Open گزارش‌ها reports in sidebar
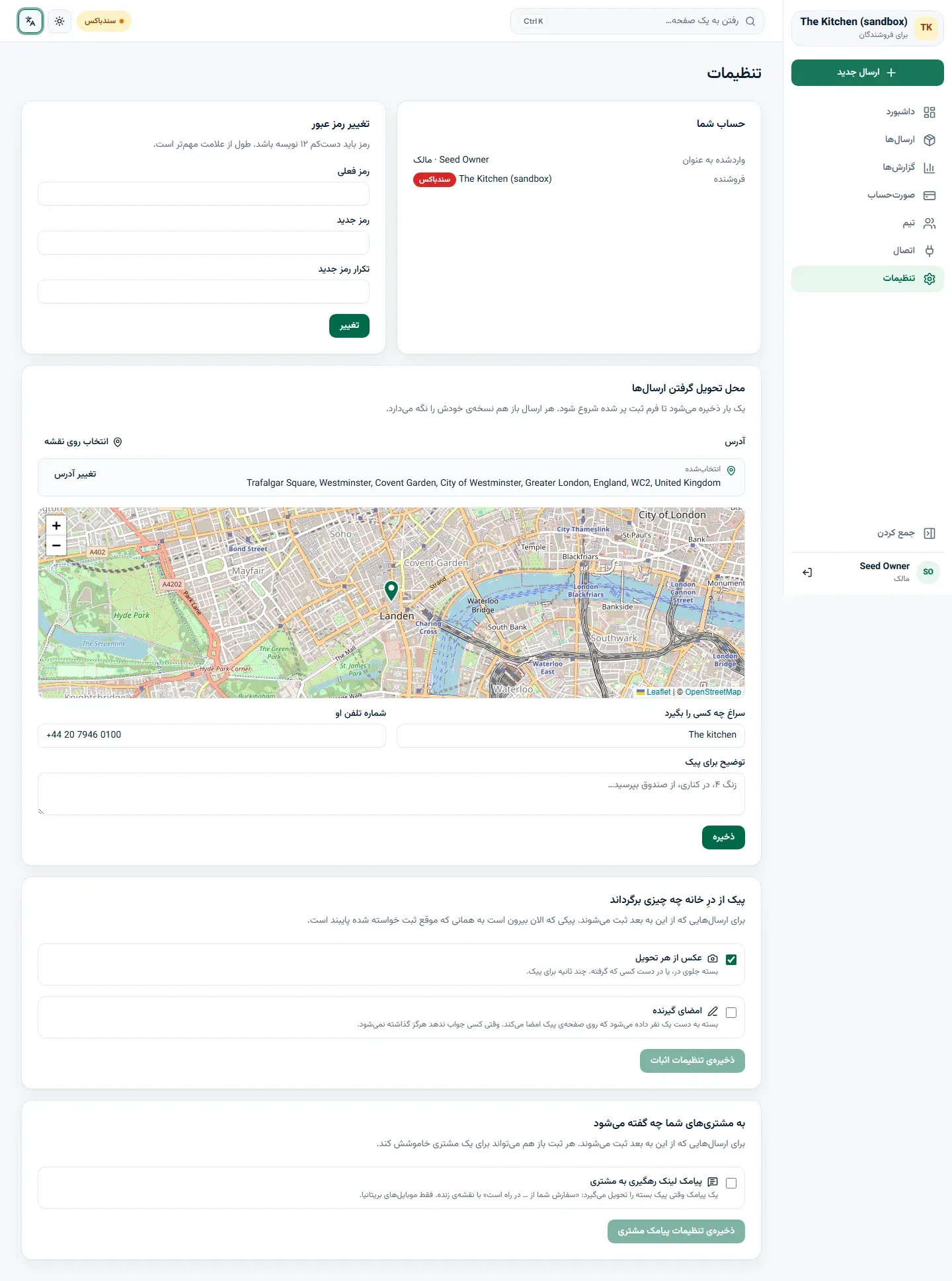The width and height of the screenshot is (952, 1281). click(867, 168)
